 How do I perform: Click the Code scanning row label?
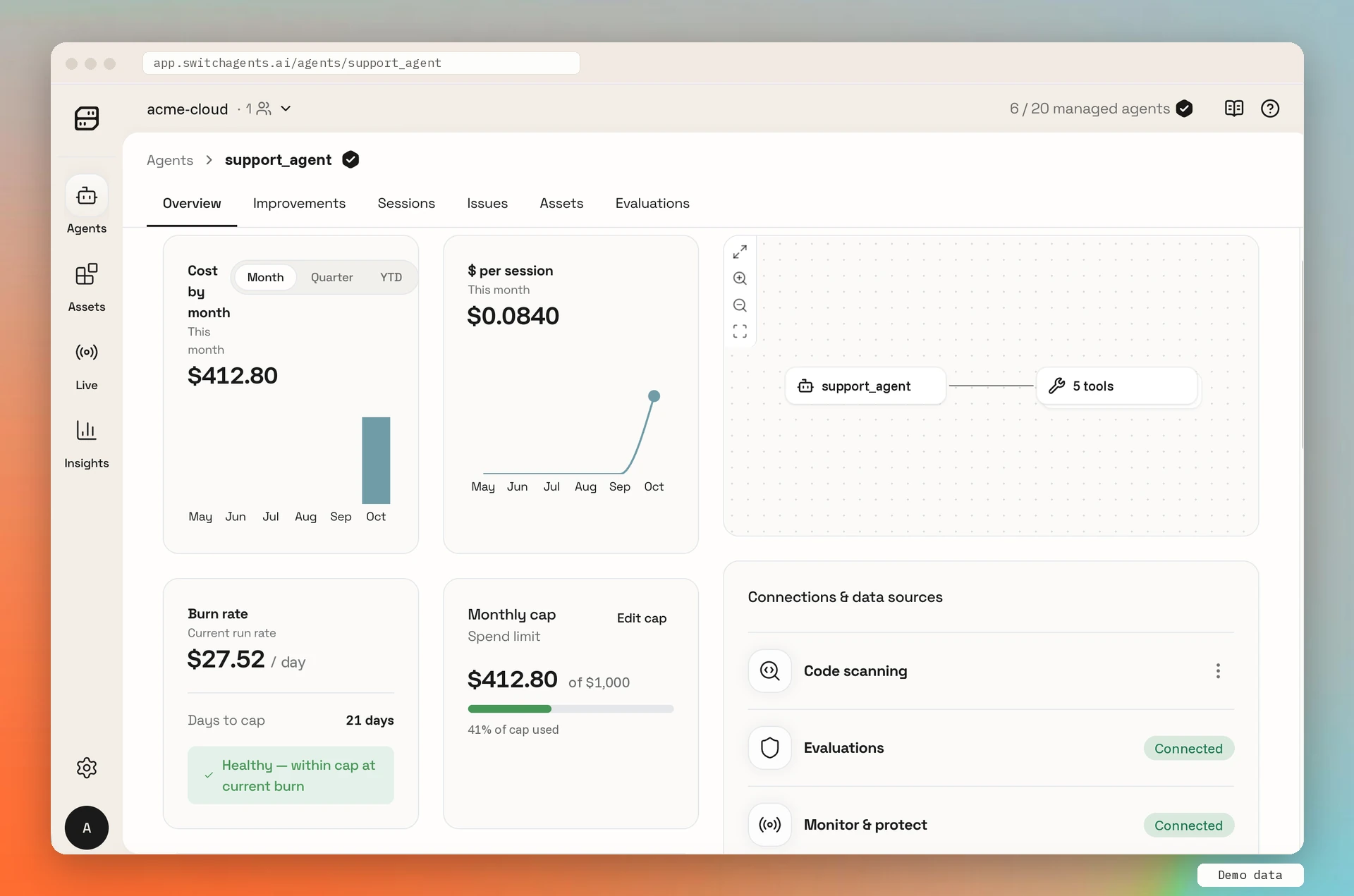pos(855,671)
